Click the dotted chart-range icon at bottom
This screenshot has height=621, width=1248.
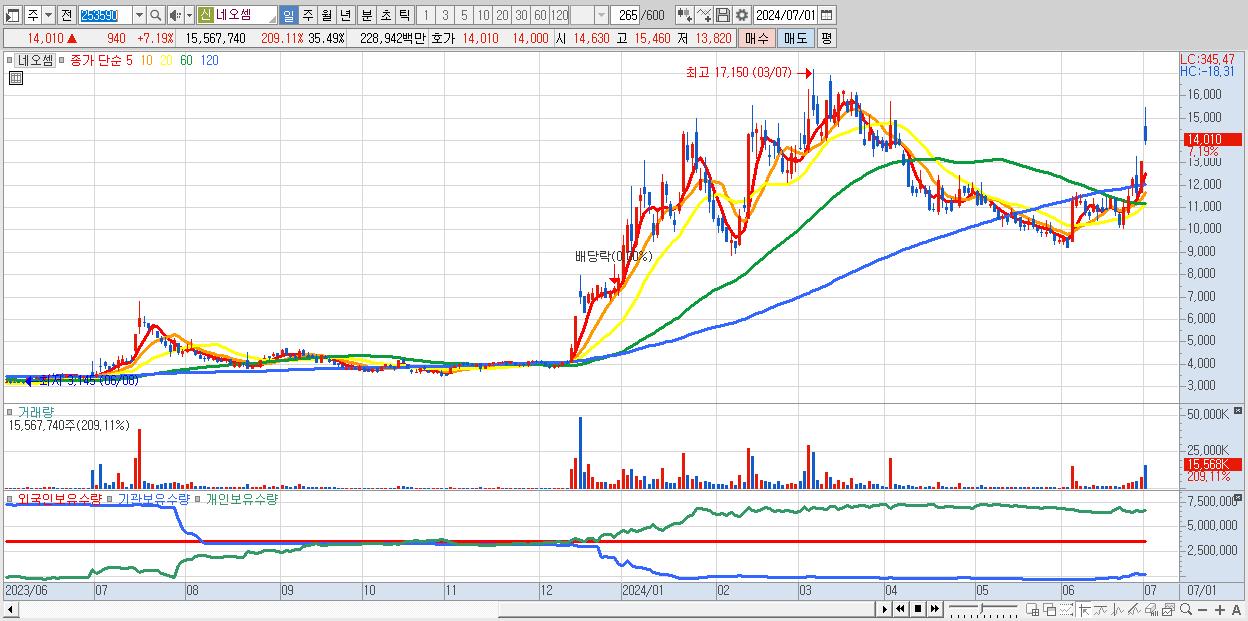coord(1066,609)
